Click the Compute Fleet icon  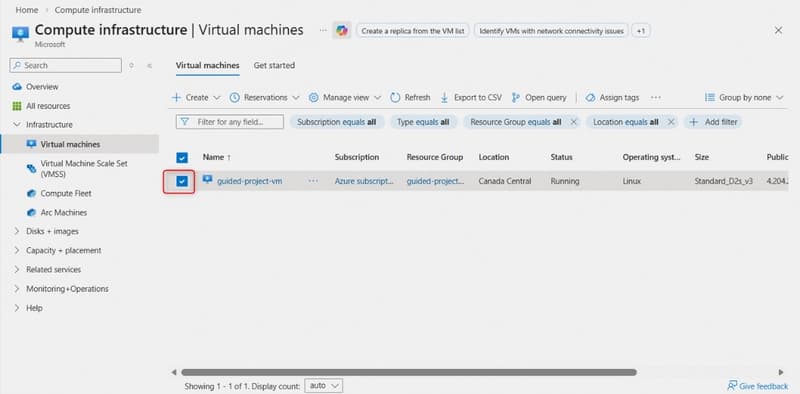pos(32,193)
